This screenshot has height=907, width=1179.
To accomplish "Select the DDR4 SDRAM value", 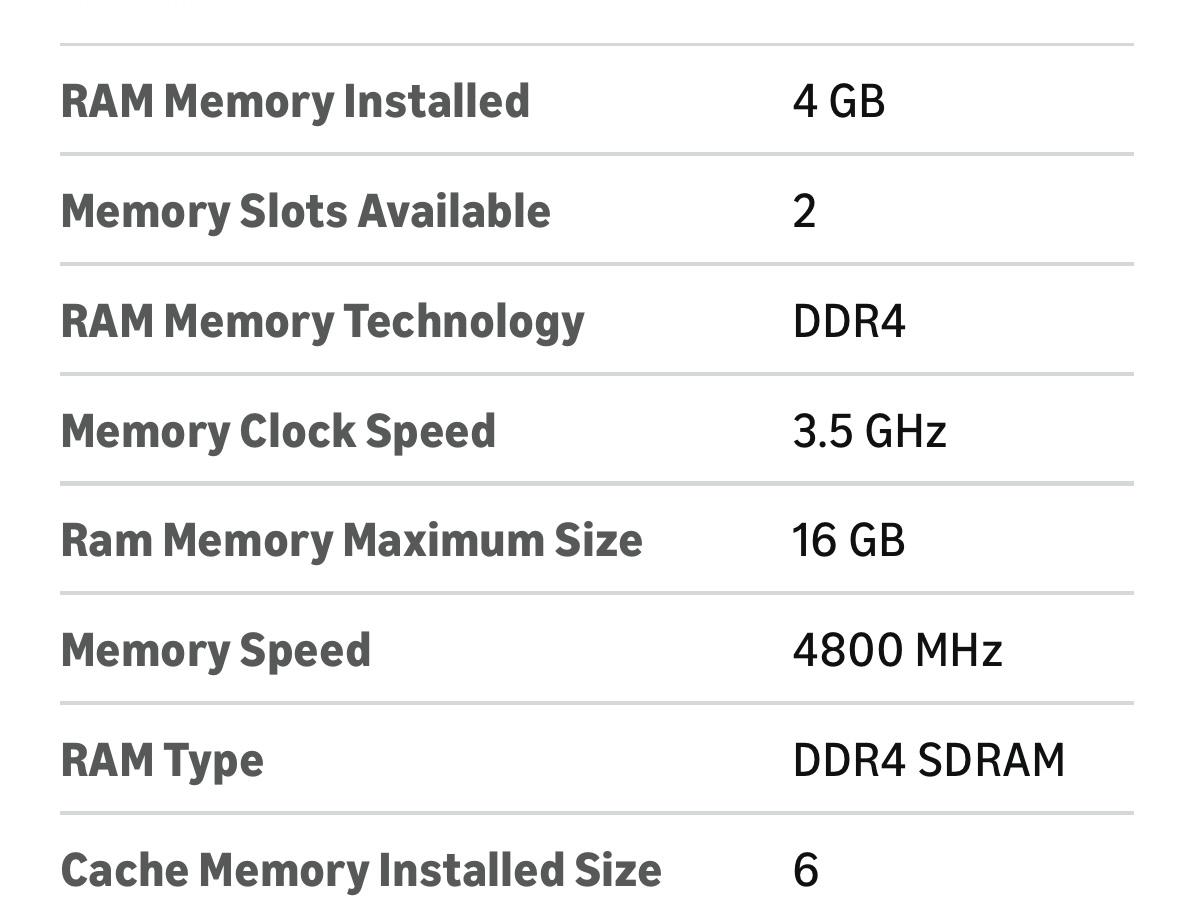I will point(928,761).
